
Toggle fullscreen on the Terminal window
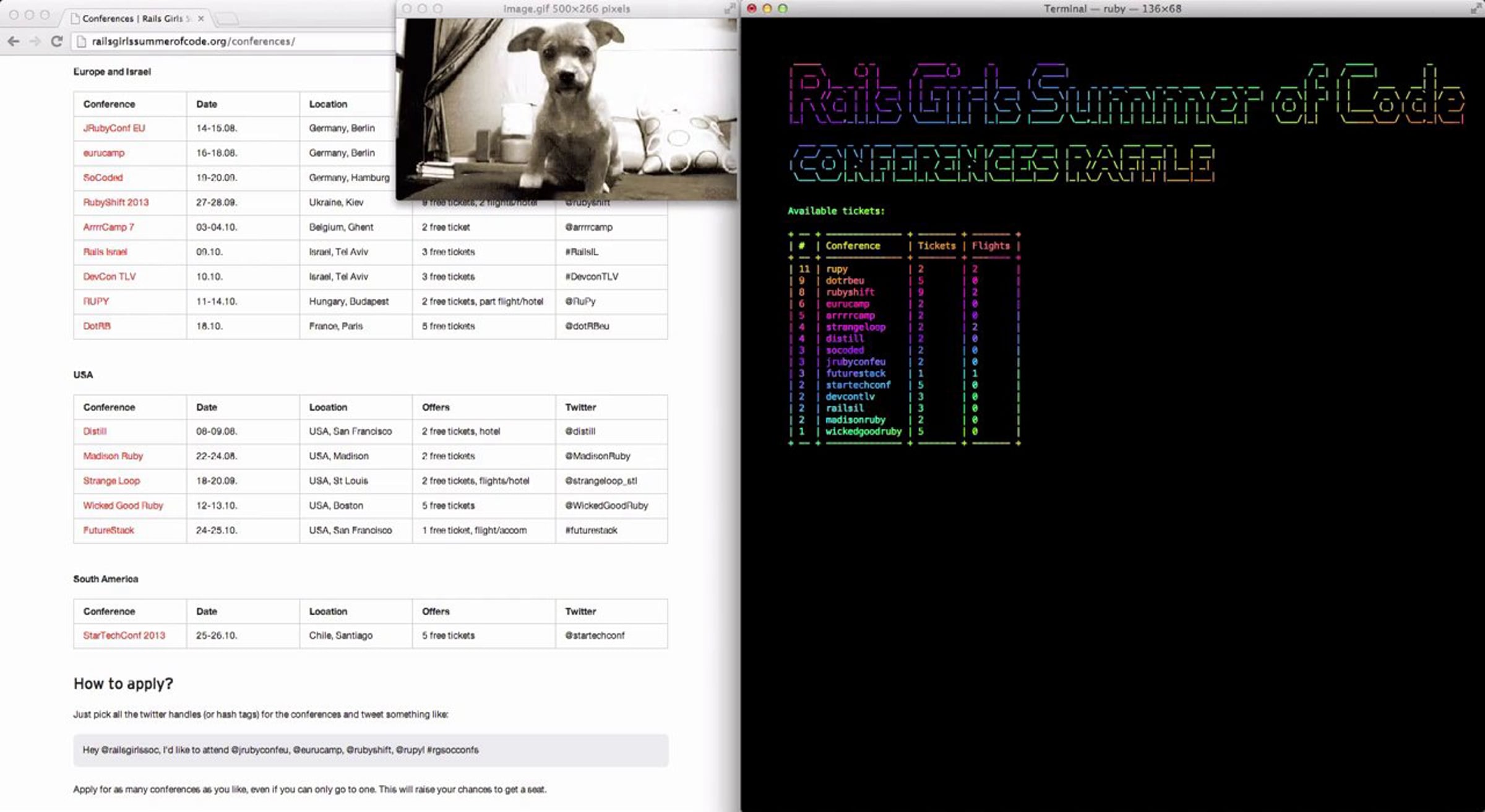1476,9
